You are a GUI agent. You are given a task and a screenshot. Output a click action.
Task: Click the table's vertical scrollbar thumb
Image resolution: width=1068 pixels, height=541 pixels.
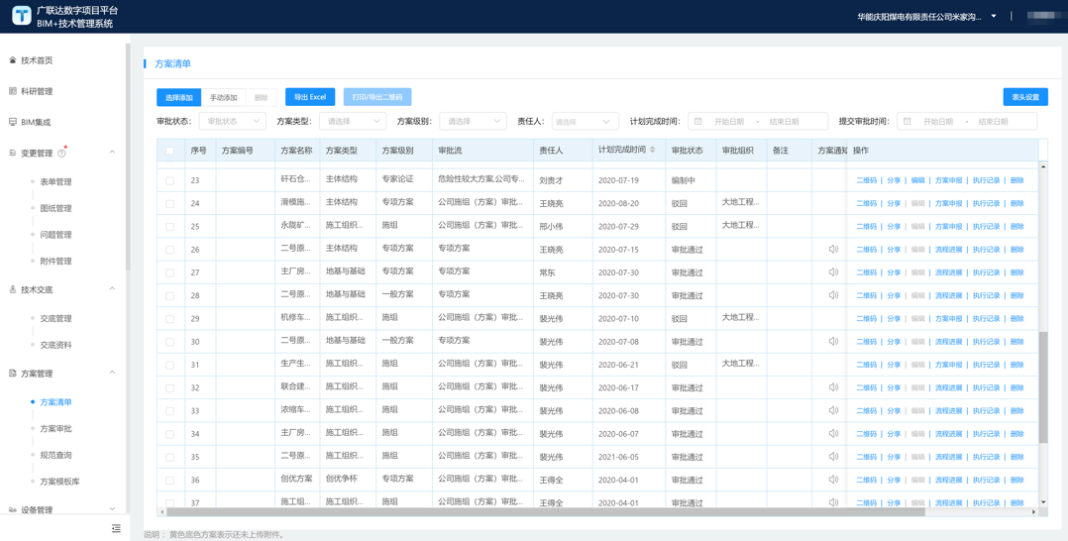pyautogui.click(x=1043, y=388)
